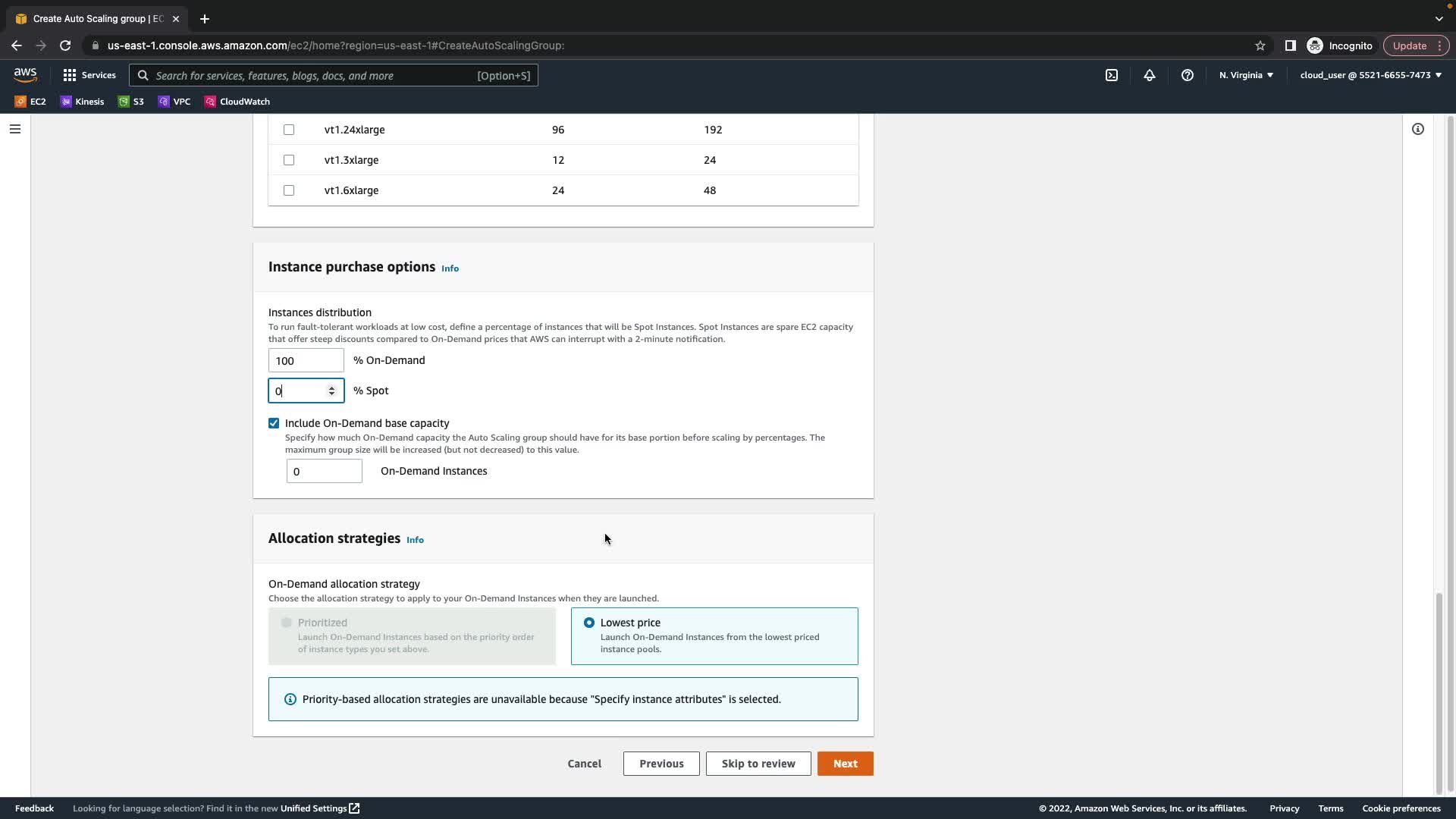Open the N. Virginia region dropdown
Screen dimensions: 1456x819
point(1246,75)
